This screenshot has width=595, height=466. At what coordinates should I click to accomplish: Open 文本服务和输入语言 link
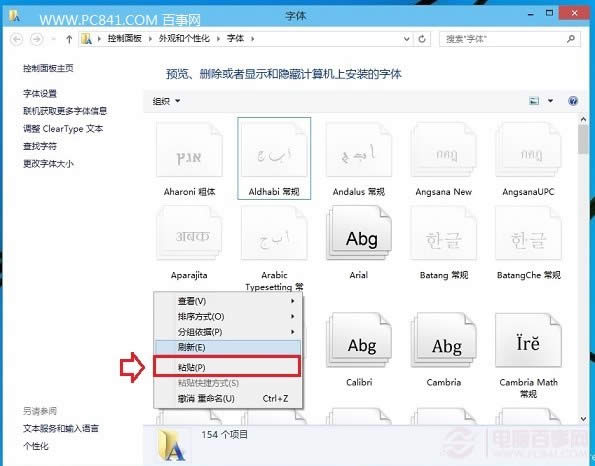click(61, 428)
